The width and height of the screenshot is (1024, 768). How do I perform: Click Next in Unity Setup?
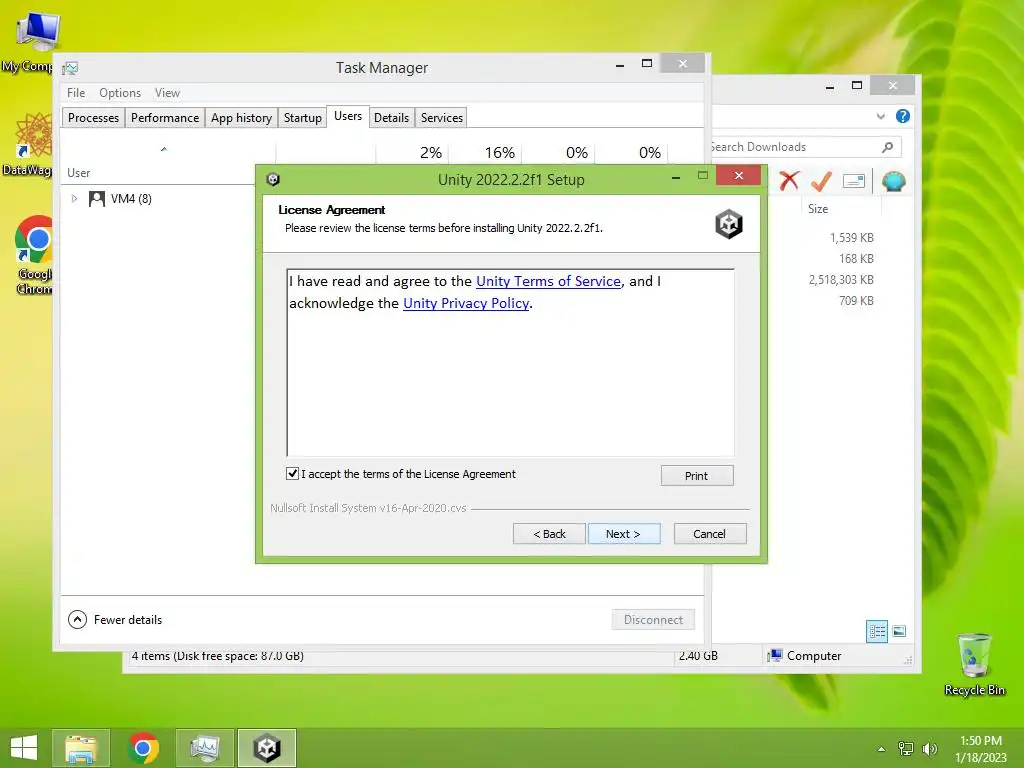[624, 534]
